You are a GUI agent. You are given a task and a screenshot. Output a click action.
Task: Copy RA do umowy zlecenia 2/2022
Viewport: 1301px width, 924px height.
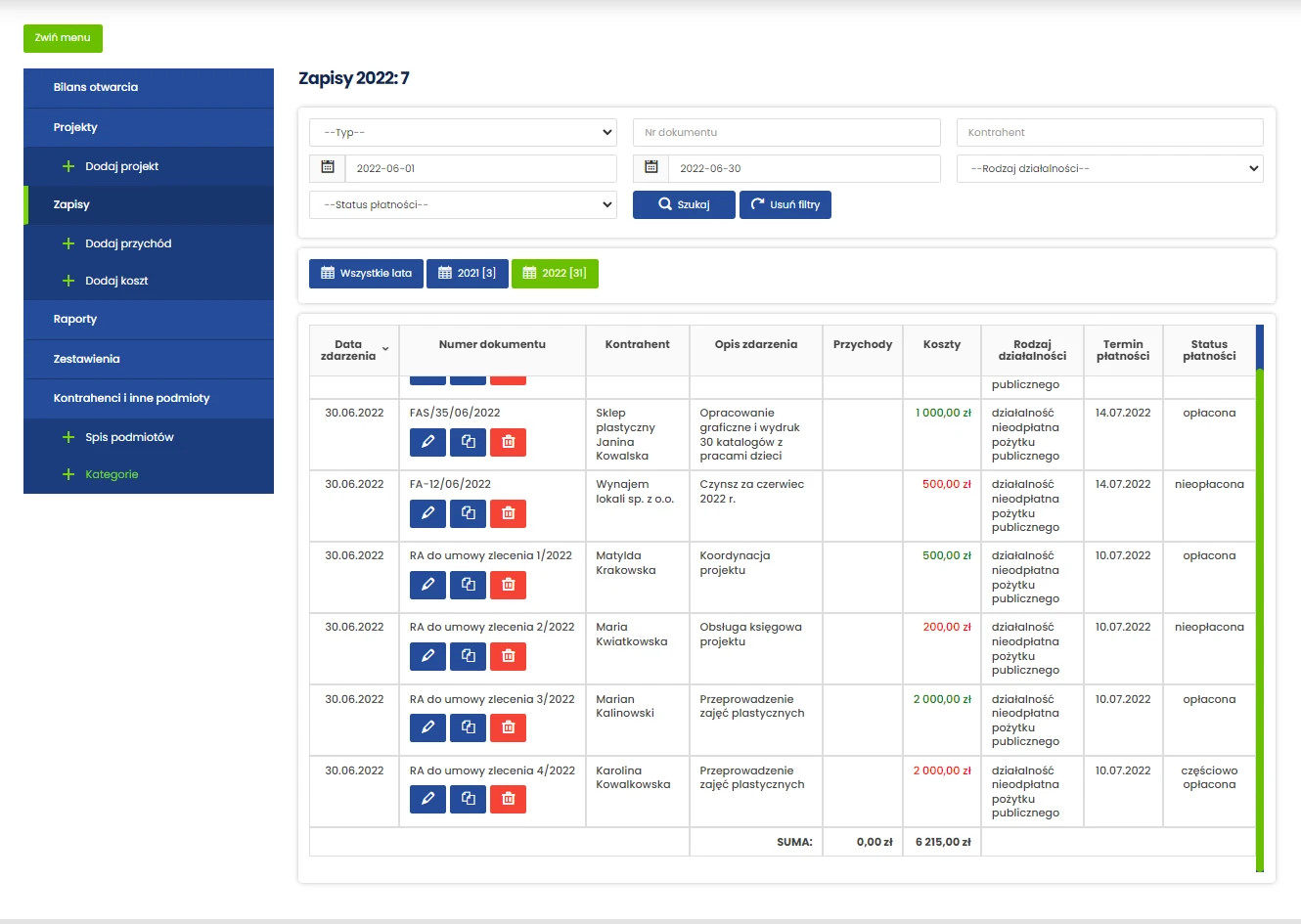pyautogui.click(x=468, y=656)
